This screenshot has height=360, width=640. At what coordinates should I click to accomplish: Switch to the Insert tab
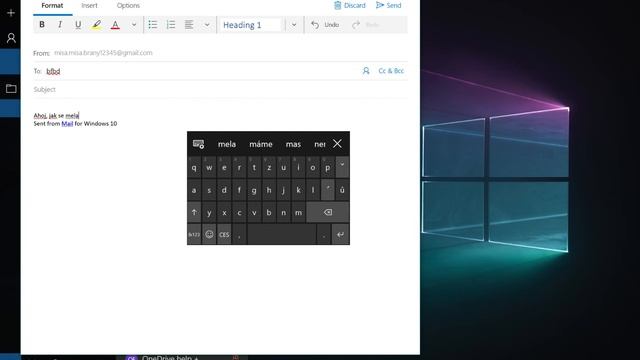pos(89,6)
